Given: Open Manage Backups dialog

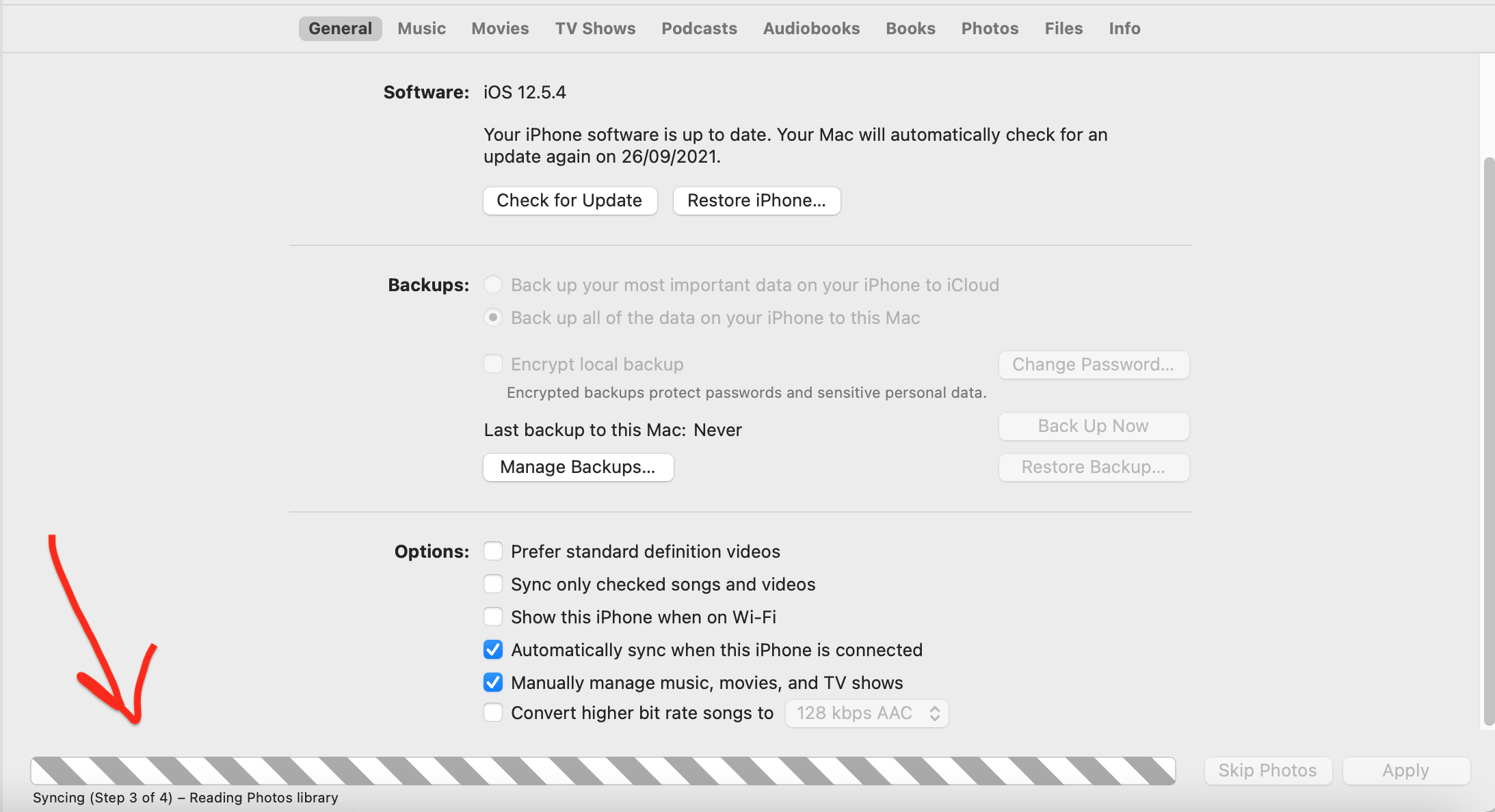Looking at the screenshot, I should (x=578, y=467).
